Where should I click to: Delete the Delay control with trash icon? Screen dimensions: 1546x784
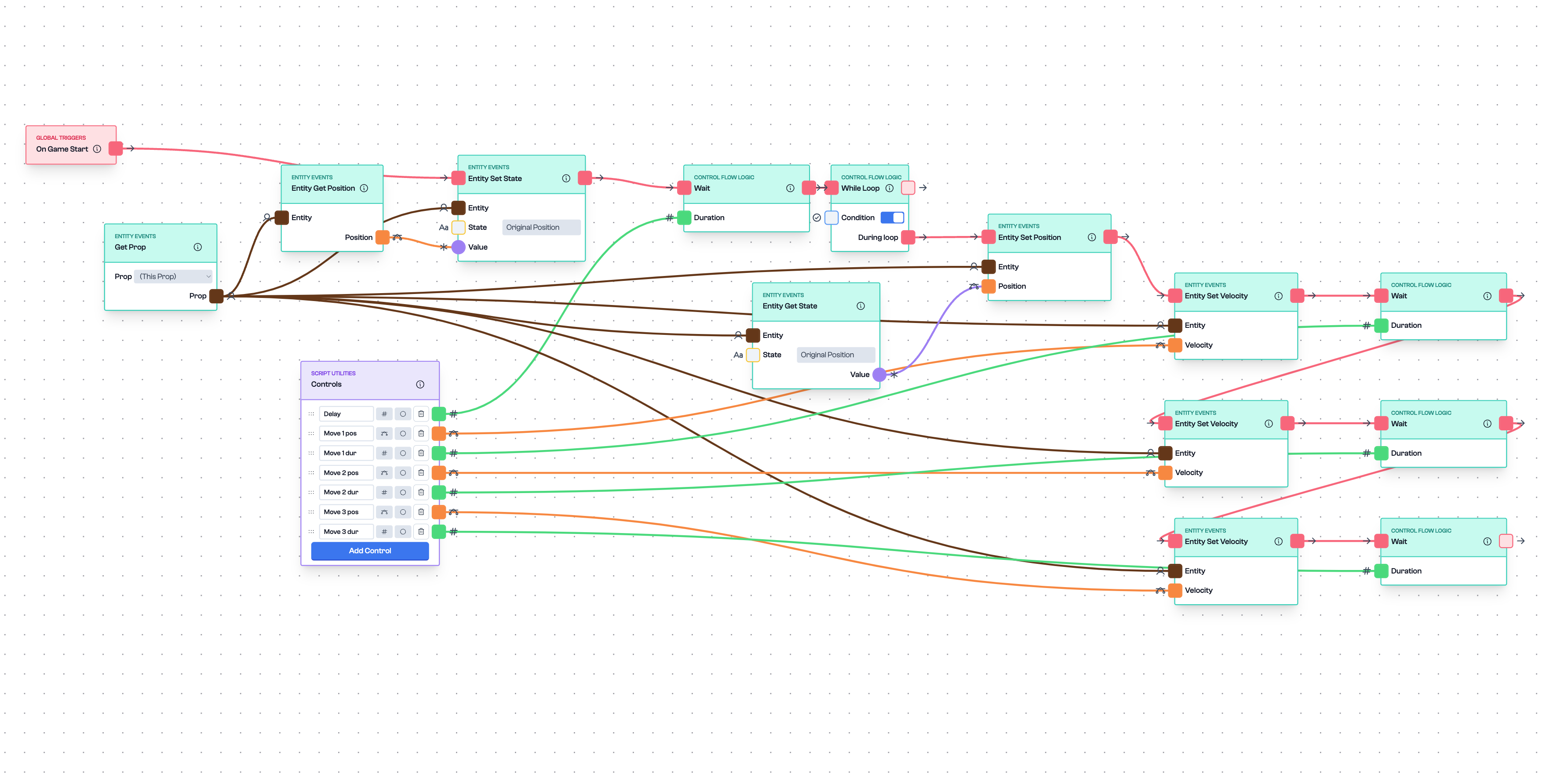(421, 414)
